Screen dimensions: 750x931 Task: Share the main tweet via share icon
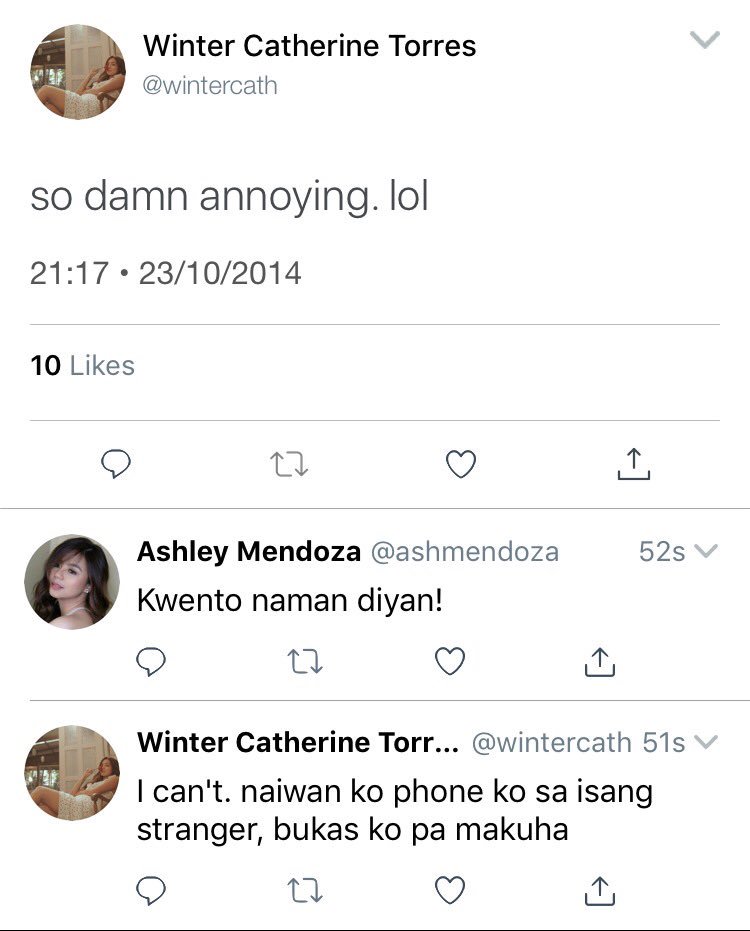634,464
